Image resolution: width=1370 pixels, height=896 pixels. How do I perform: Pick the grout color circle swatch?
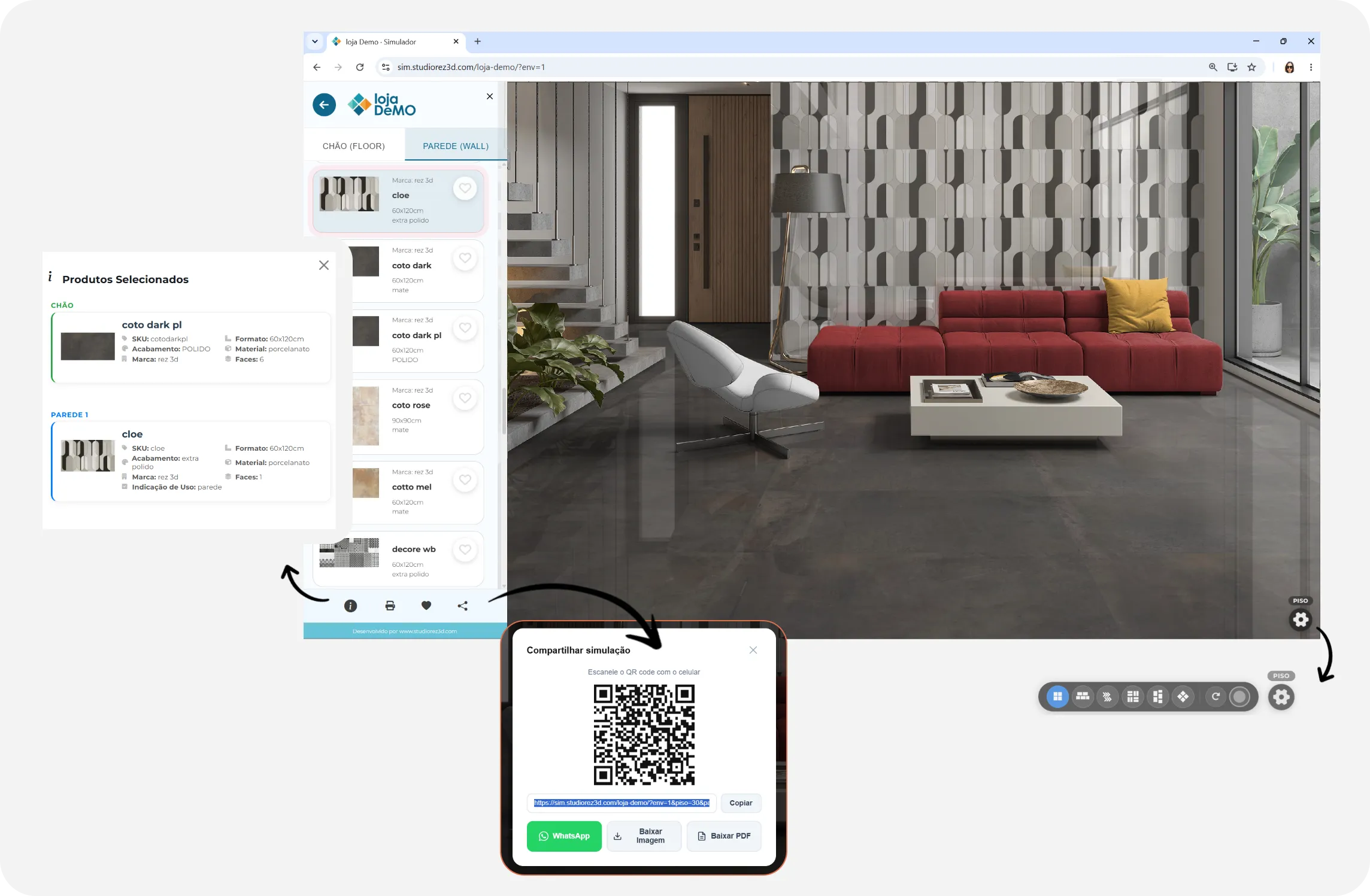[x=1239, y=697]
